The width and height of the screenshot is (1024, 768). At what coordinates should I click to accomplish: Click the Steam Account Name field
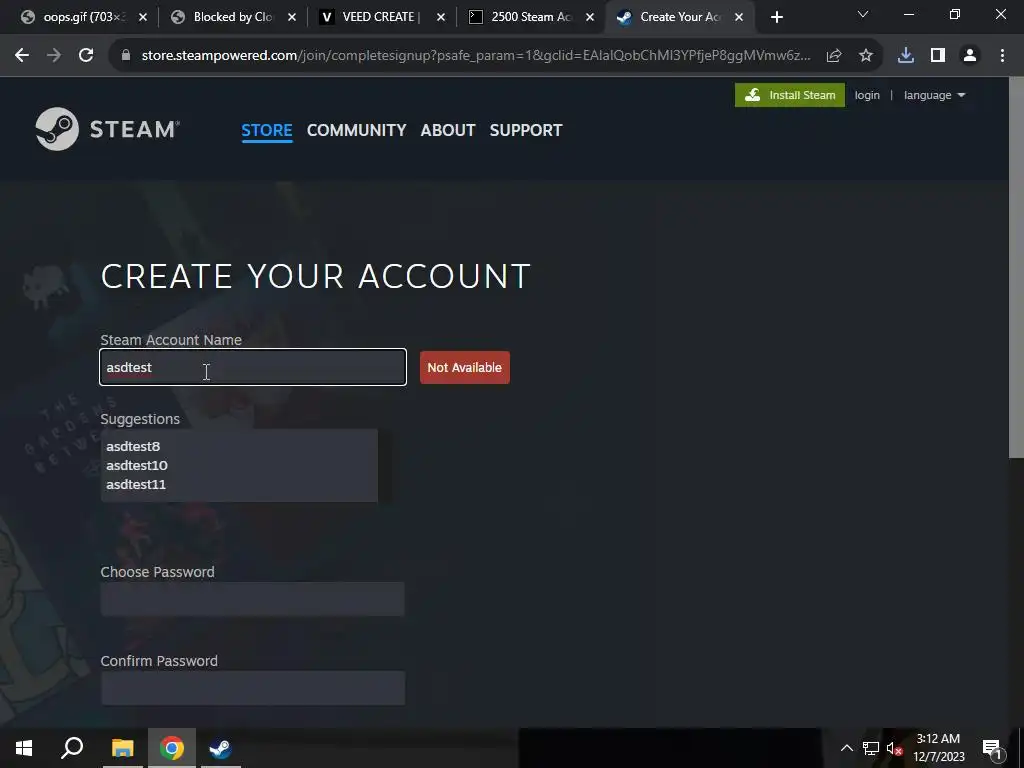(253, 367)
